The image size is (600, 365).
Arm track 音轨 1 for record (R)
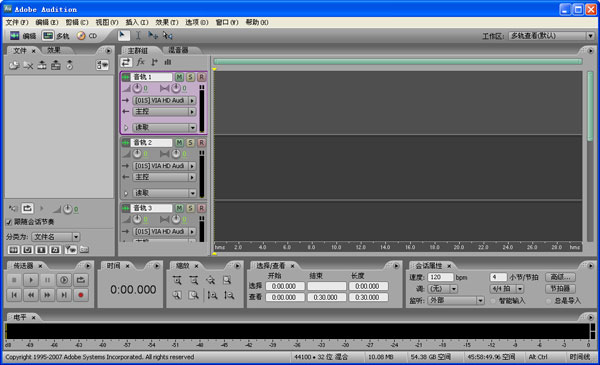pos(201,77)
